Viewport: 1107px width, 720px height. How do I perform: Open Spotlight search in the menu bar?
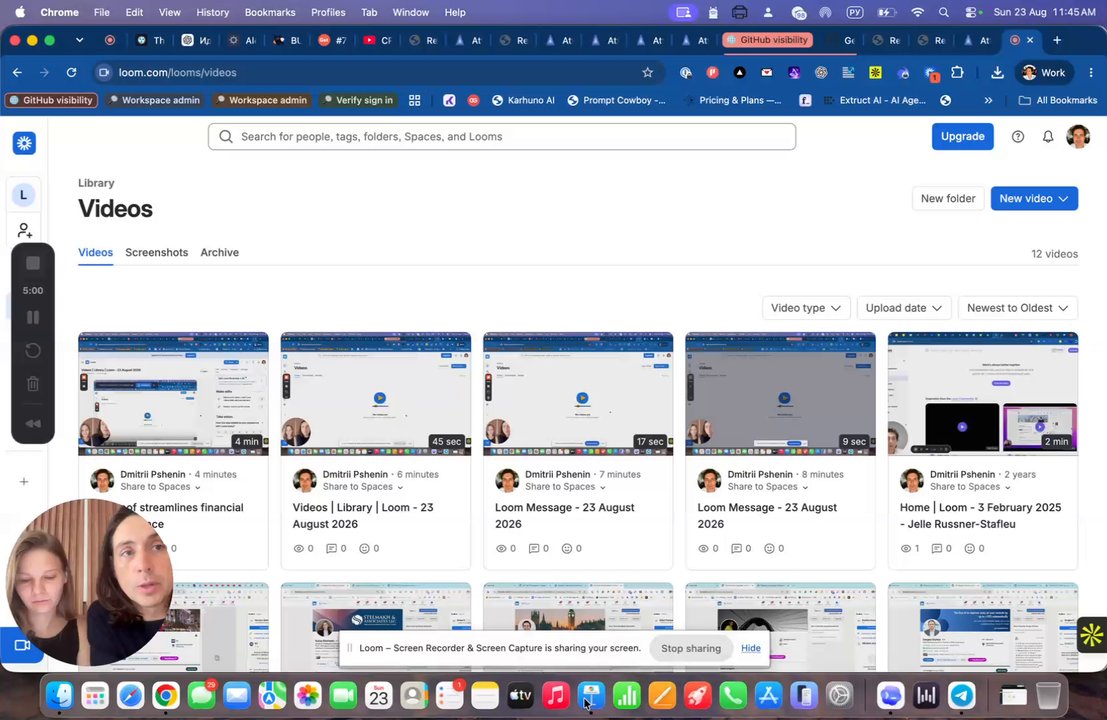(x=944, y=12)
